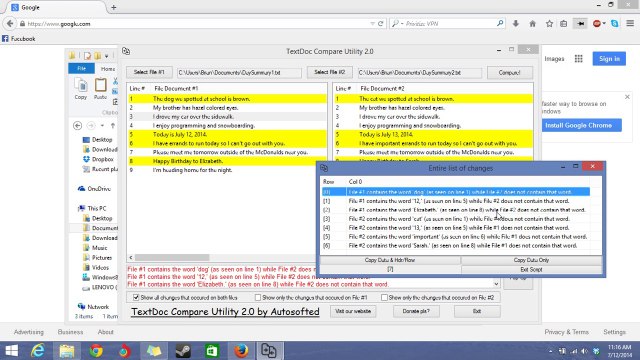
Task: Click the Donate pls? button
Action: 416,311
